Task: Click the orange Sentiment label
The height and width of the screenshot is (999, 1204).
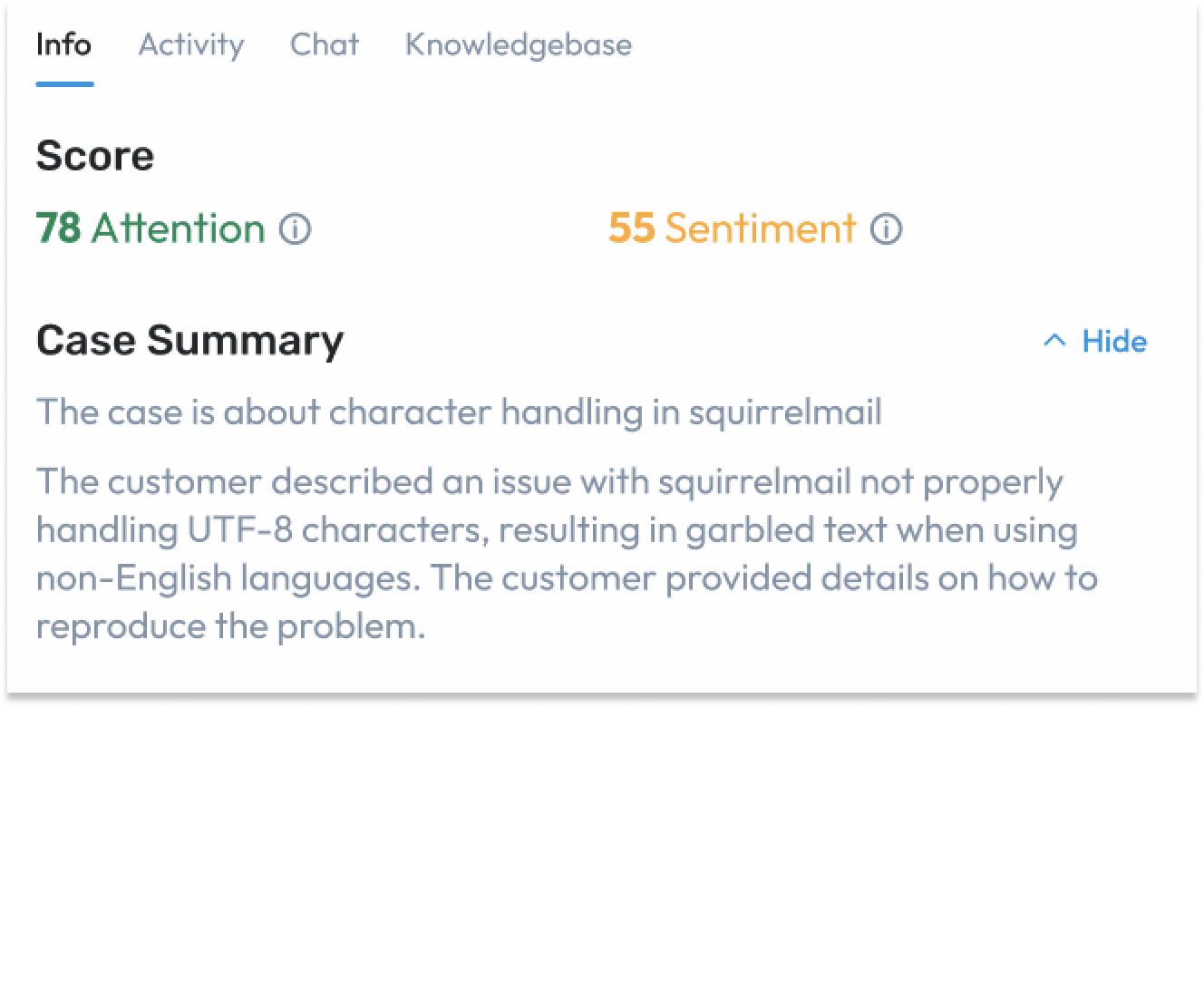Action: (x=761, y=228)
